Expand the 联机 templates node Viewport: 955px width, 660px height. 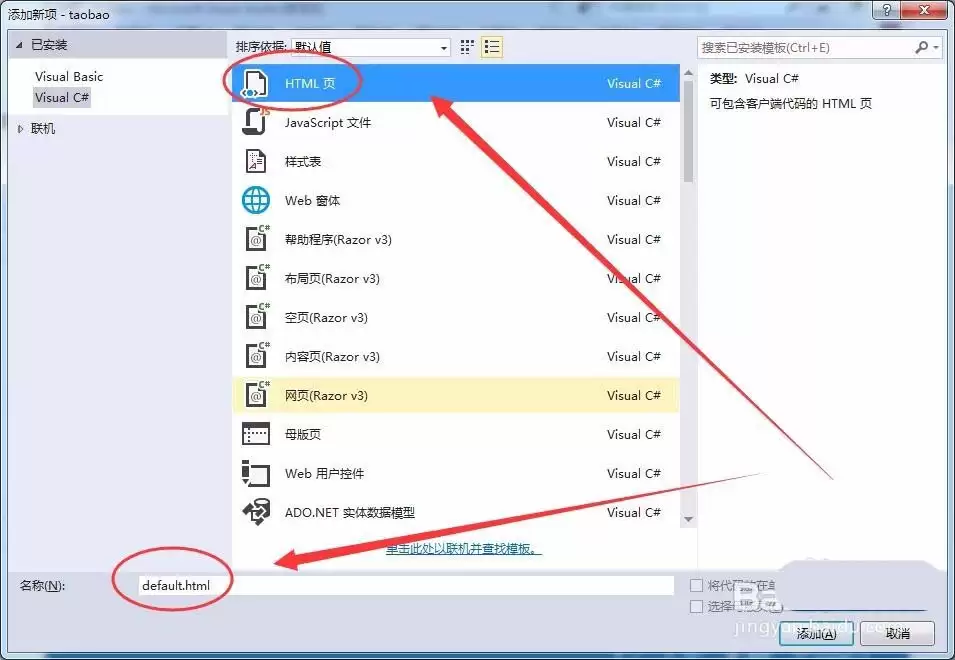click(x=18, y=128)
